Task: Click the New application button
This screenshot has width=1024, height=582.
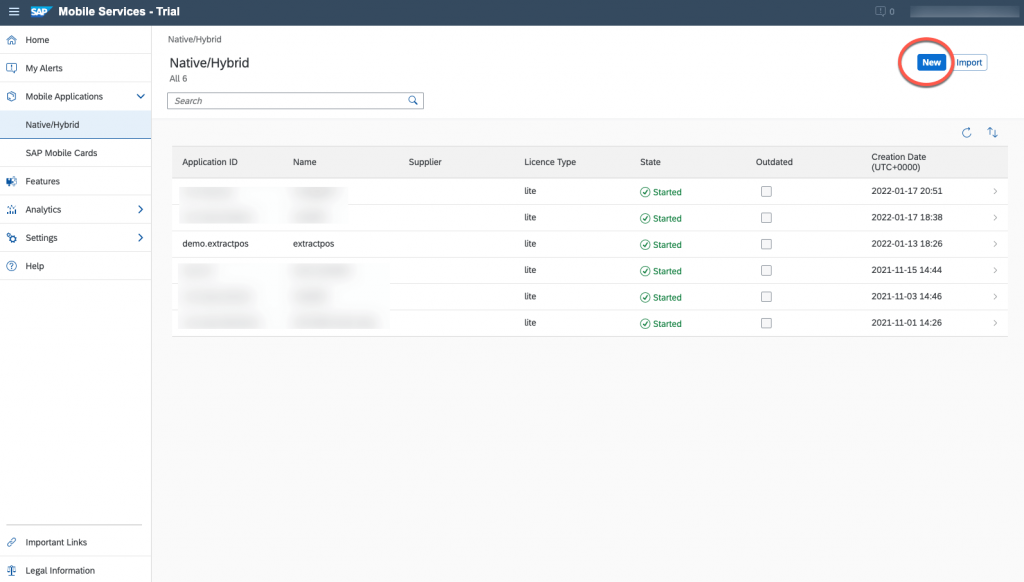Action: 931,63
